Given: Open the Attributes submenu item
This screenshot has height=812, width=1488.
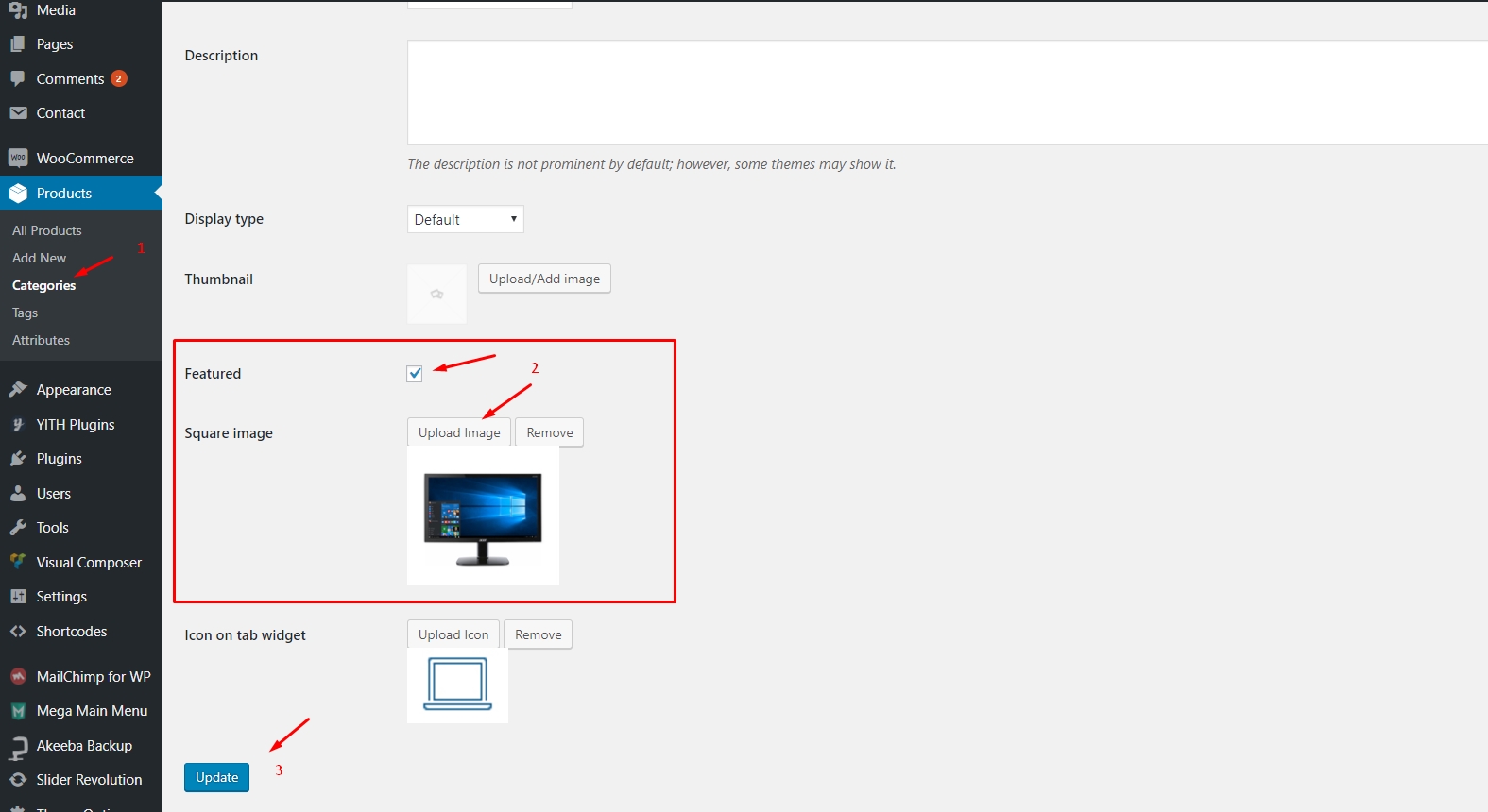Looking at the screenshot, I should point(42,340).
